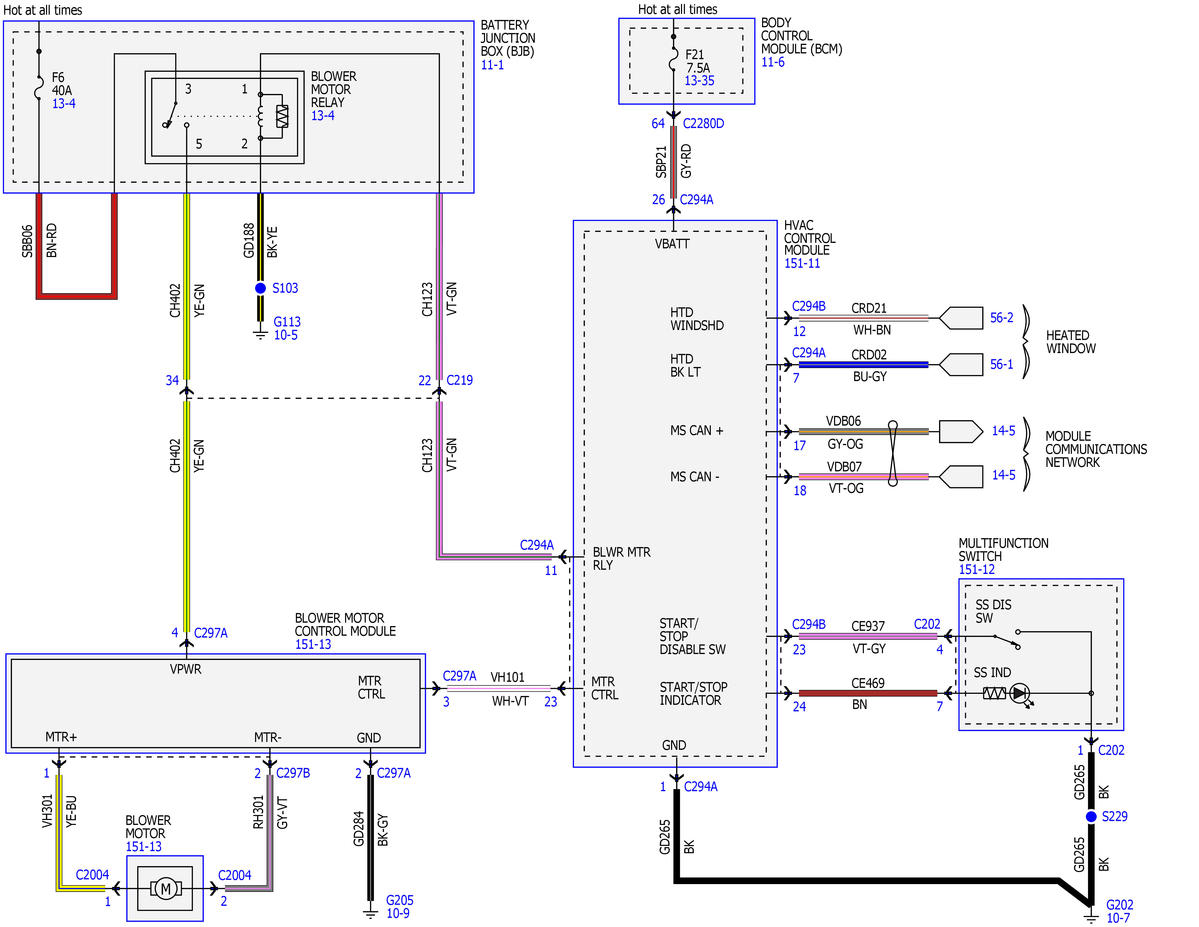Click the S103 splice dot
The image size is (1199, 927).
260,288
